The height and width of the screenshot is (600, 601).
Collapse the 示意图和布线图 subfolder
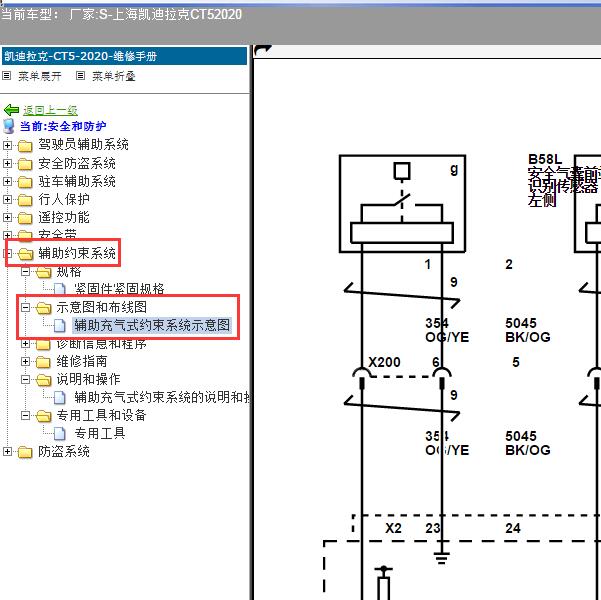25,307
